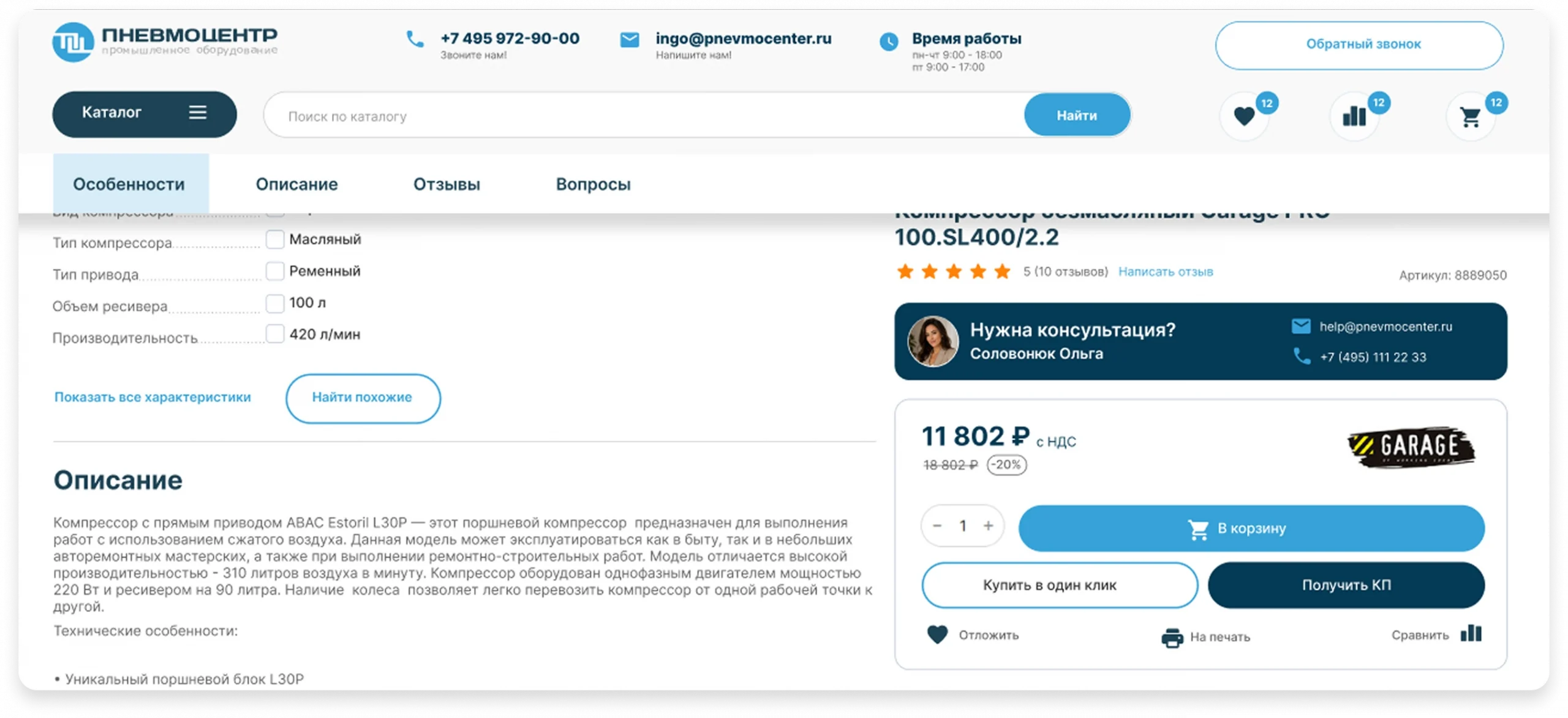The height and width of the screenshot is (718, 1568).
Task: Decrease quantity with the minus button
Action: pos(937,526)
